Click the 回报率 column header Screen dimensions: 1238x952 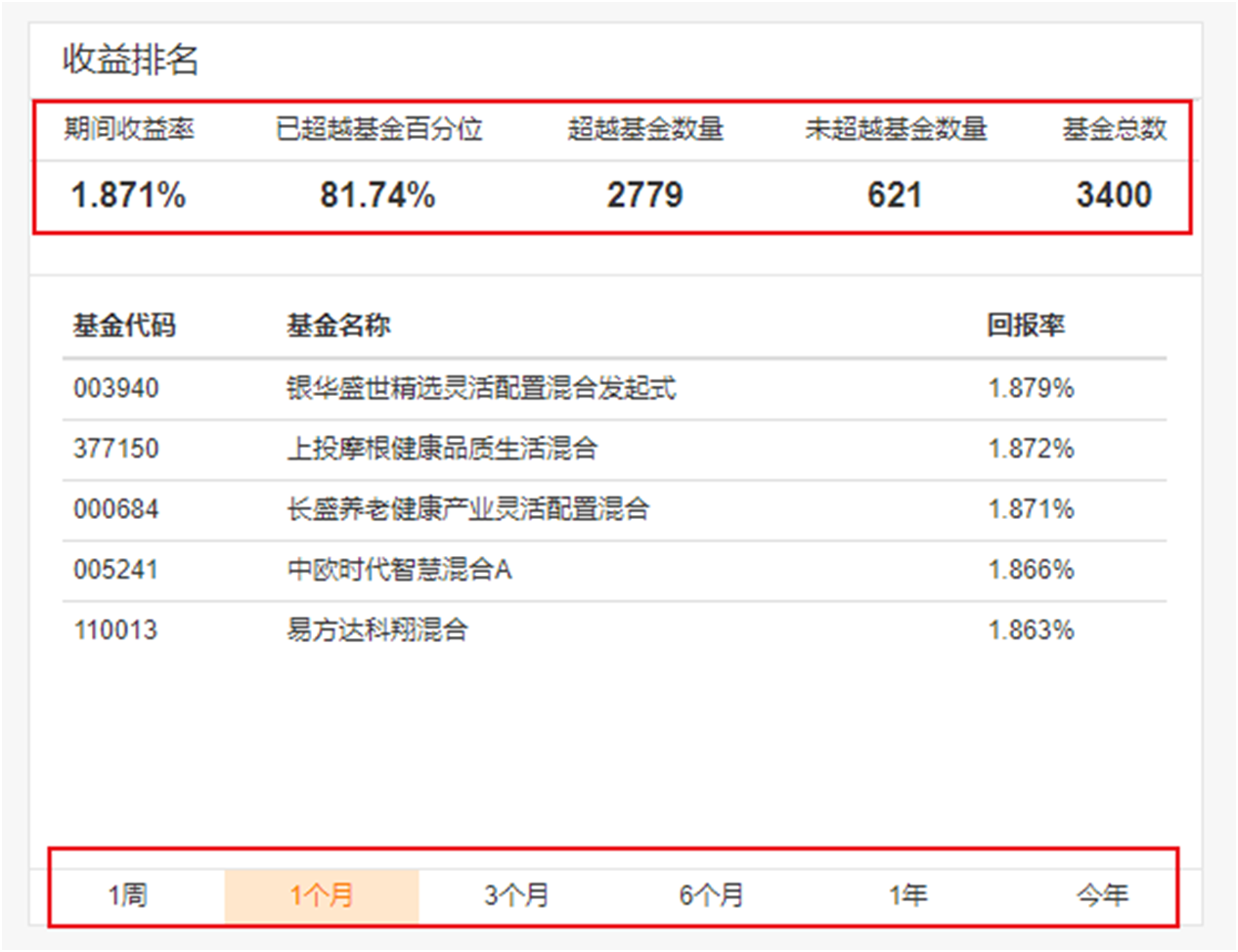(1026, 325)
